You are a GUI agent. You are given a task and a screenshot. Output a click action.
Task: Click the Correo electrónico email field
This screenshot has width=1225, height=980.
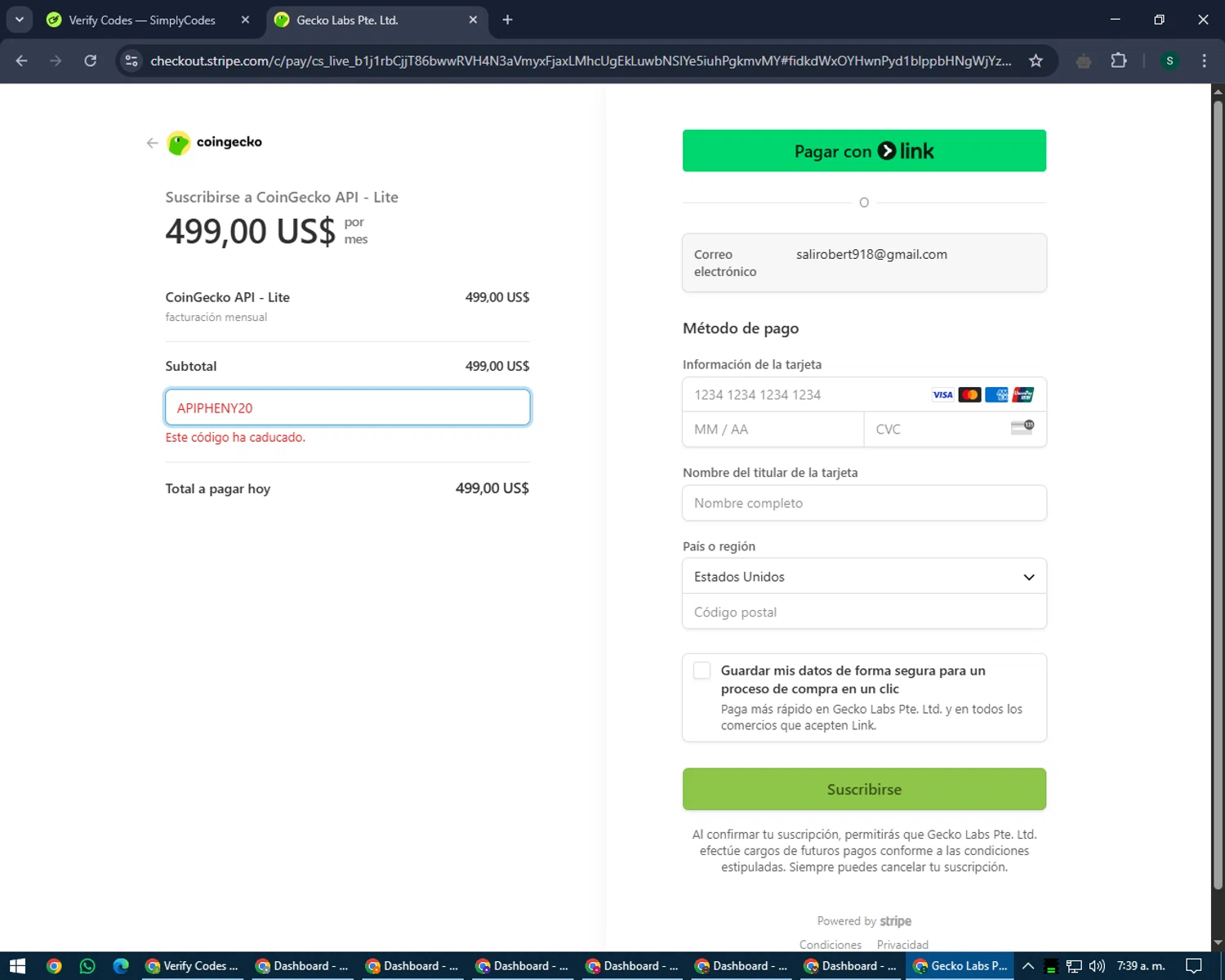point(864,263)
